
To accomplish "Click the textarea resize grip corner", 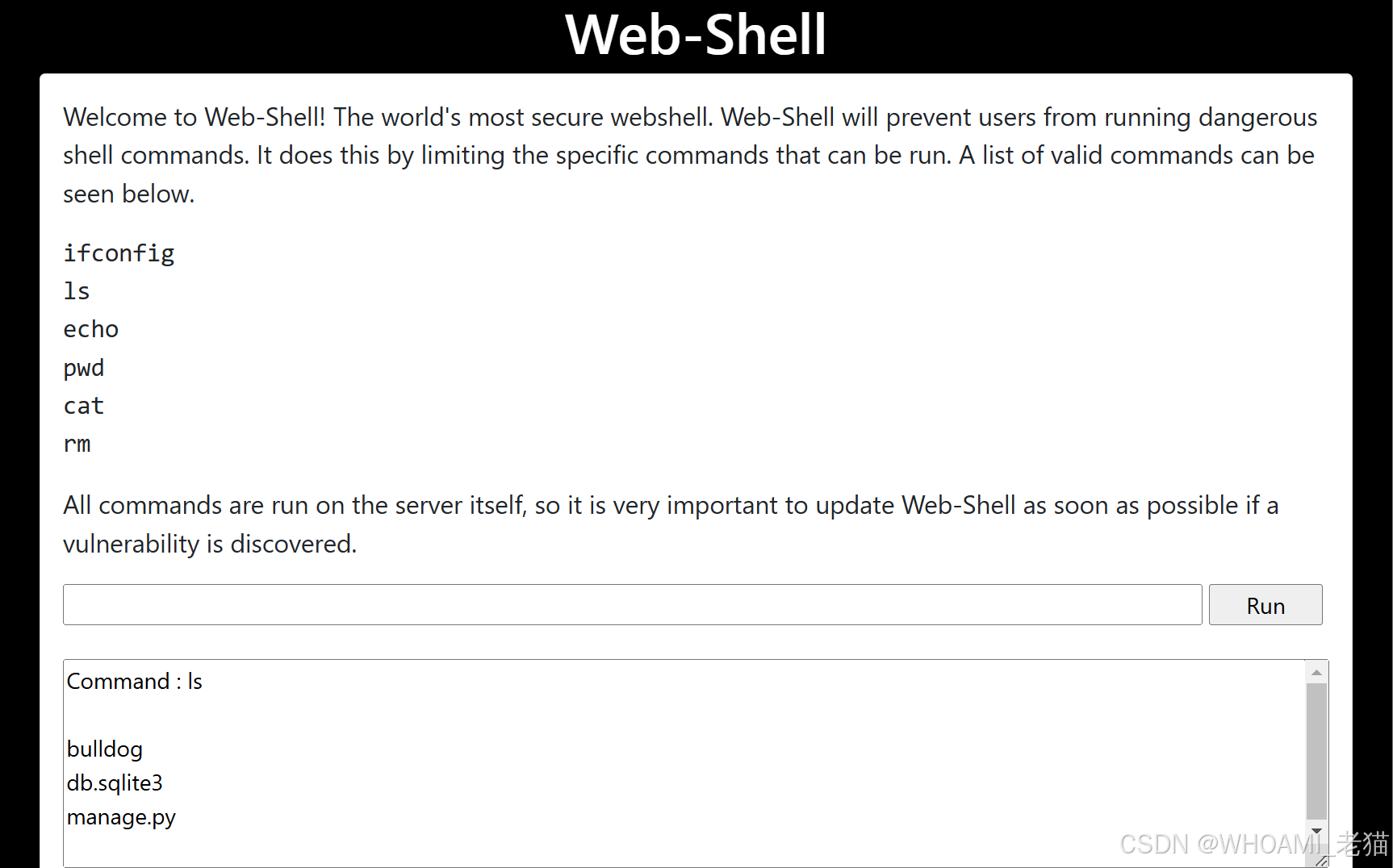I will [1321, 861].
